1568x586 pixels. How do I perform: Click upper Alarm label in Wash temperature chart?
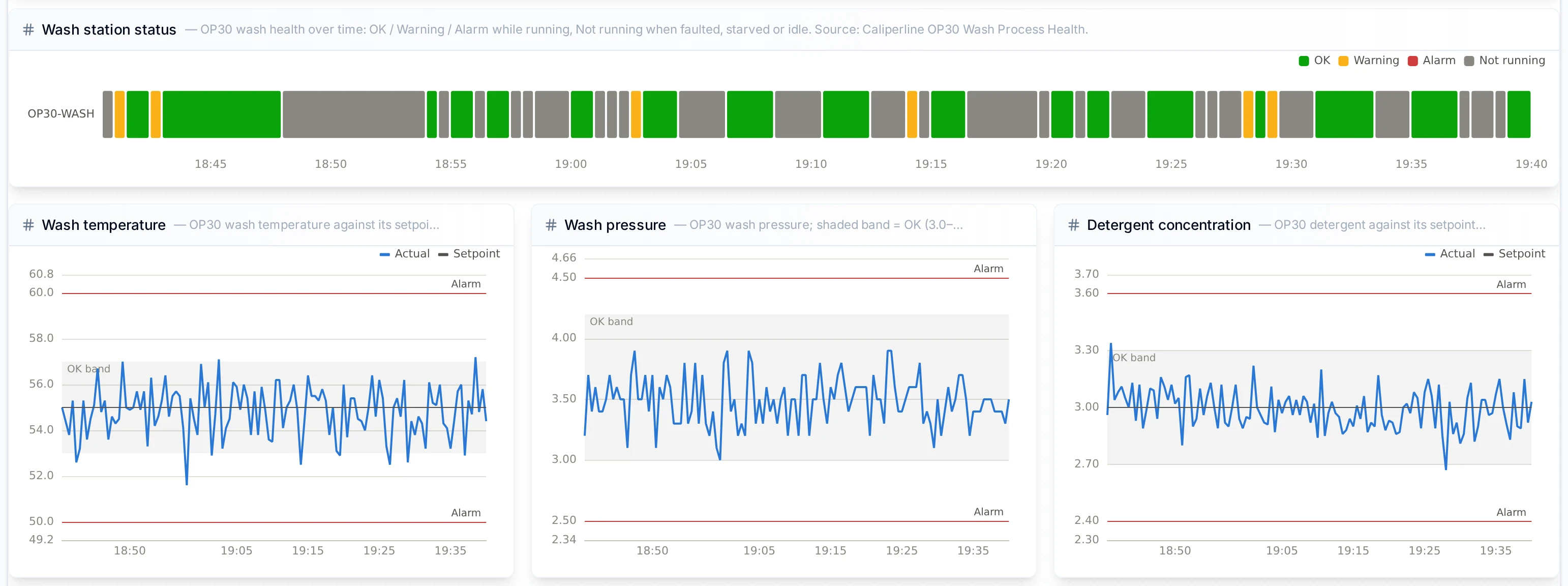point(466,284)
